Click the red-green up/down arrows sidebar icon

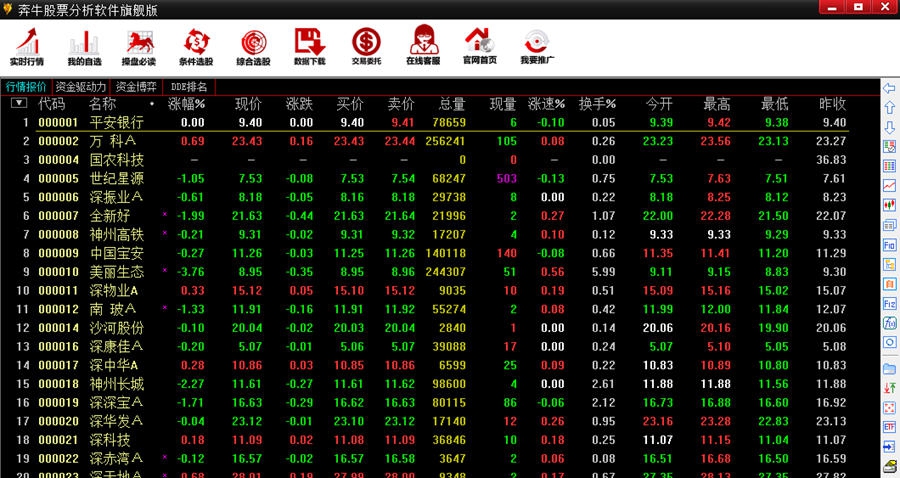point(889,388)
